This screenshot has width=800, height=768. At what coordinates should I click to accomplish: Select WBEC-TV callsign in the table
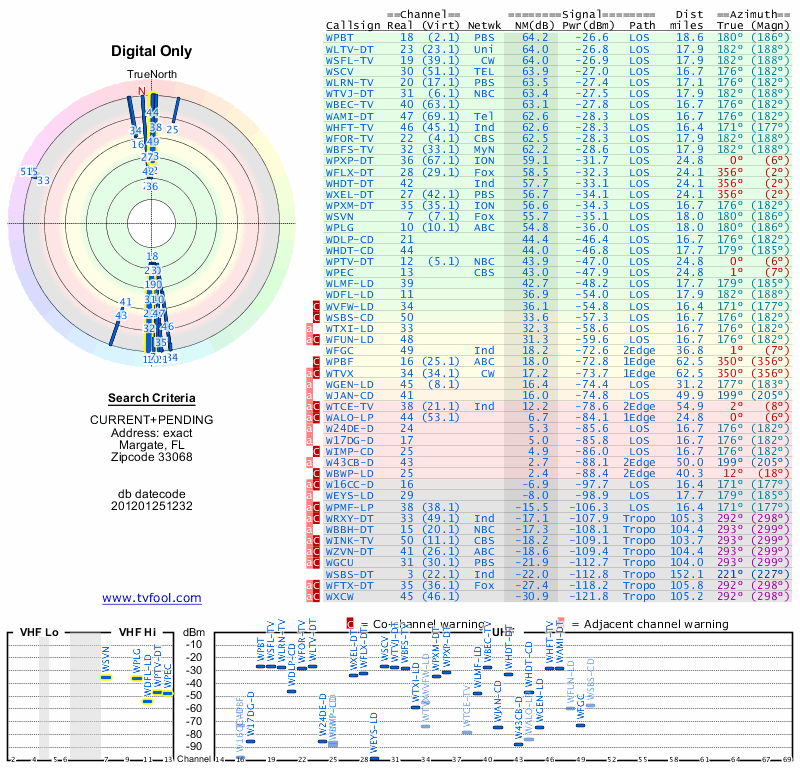click(x=349, y=105)
